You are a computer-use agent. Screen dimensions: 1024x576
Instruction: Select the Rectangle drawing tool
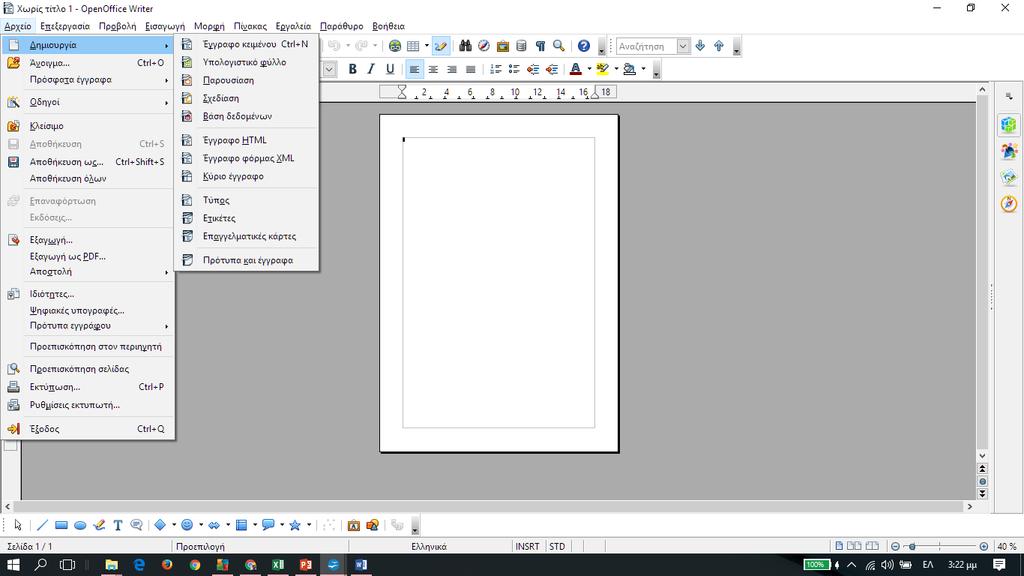click(x=61, y=525)
